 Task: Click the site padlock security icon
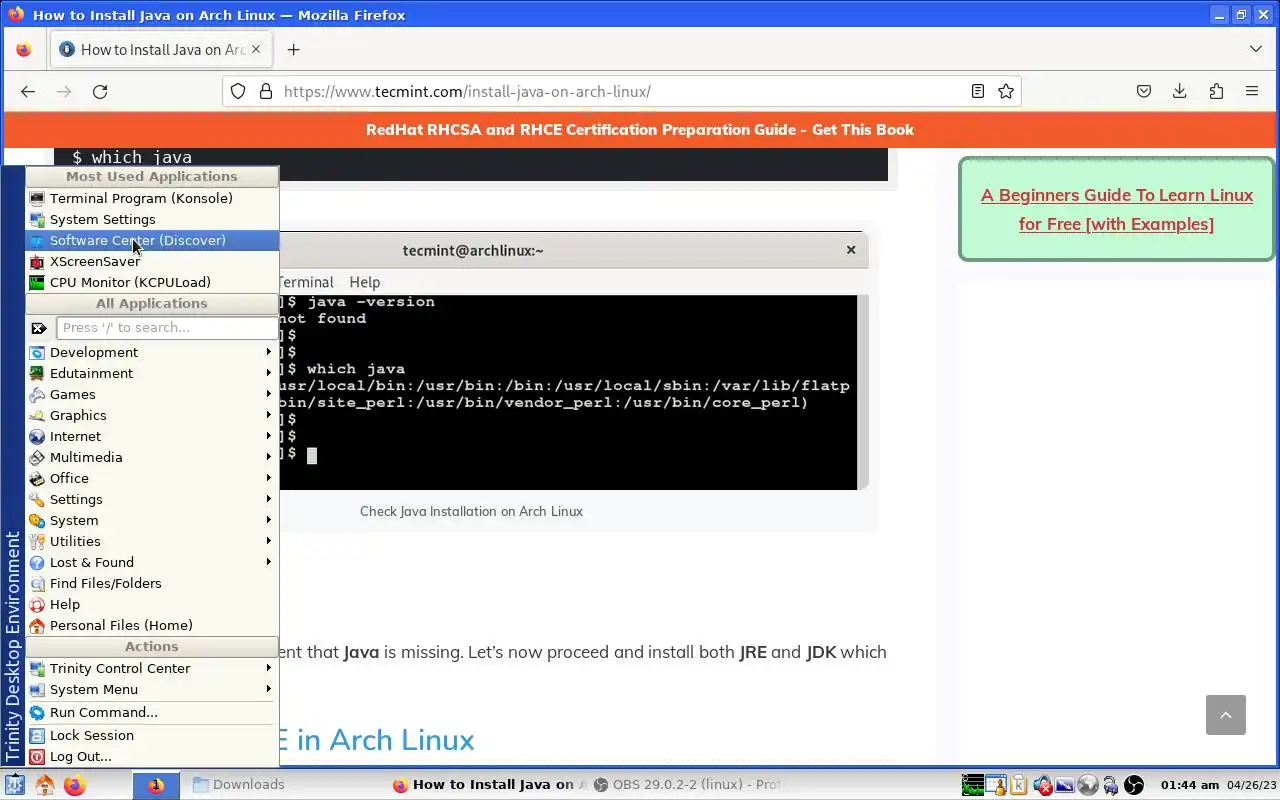click(x=265, y=91)
